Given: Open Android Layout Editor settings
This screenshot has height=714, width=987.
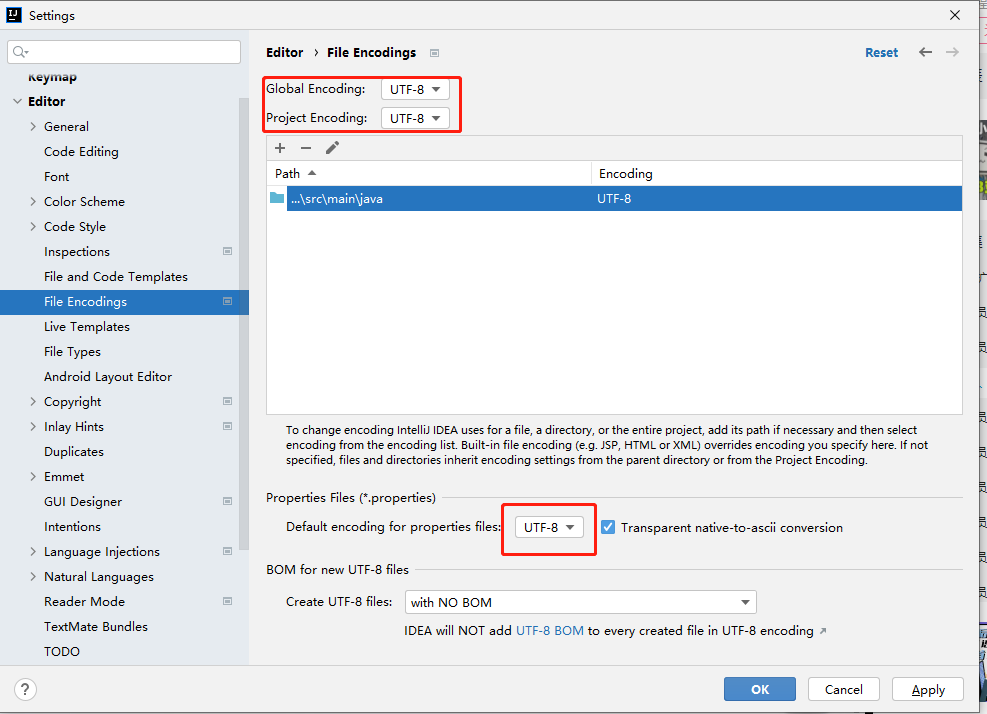Looking at the screenshot, I should click(x=108, y=377).
